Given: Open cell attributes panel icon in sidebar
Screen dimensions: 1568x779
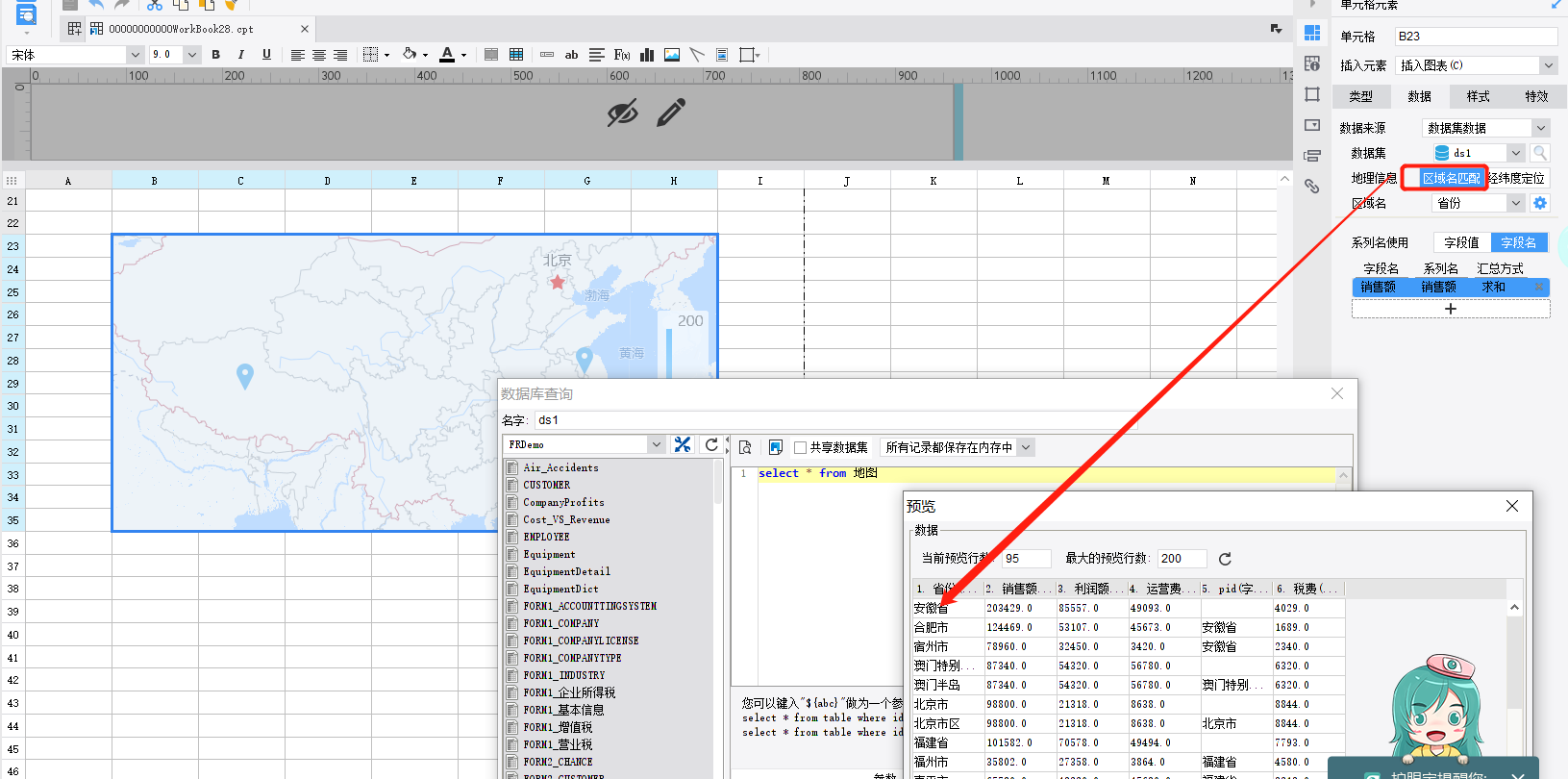Looking at the screenshot, I should (1312, 63).
